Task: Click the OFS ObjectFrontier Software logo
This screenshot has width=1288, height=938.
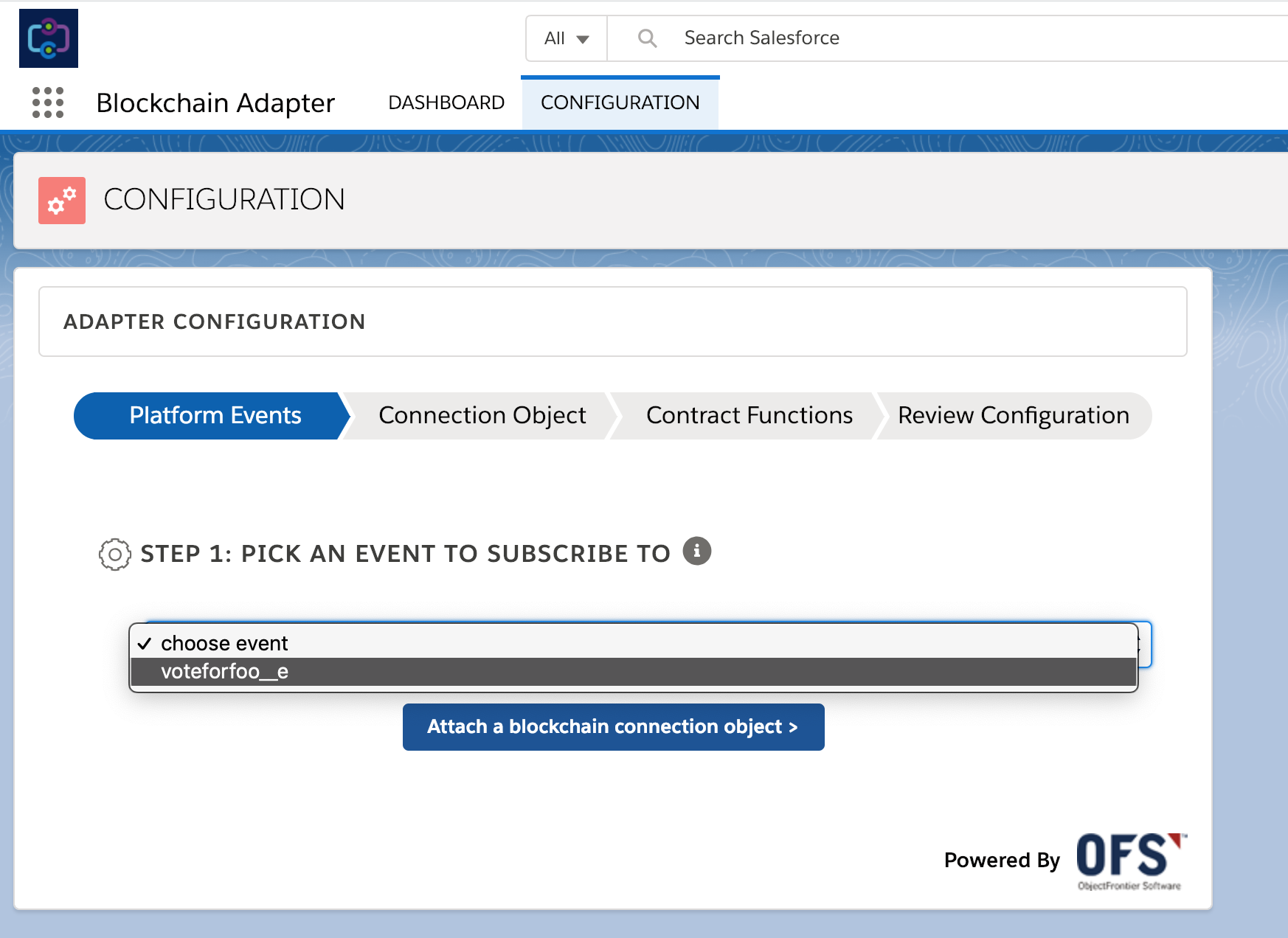Action: pyautogui.click(x=1128, y=860)
